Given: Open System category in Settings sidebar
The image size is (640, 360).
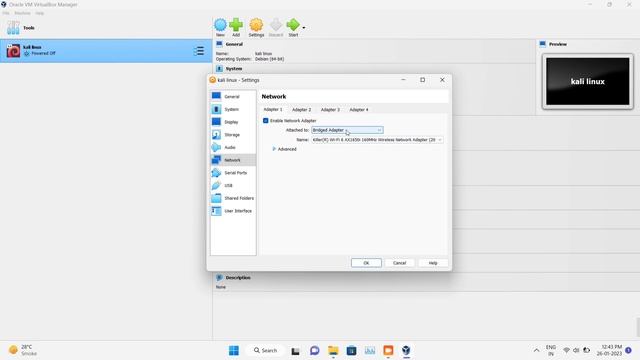Looking at the screenshot, I should (x=233, y=109).
